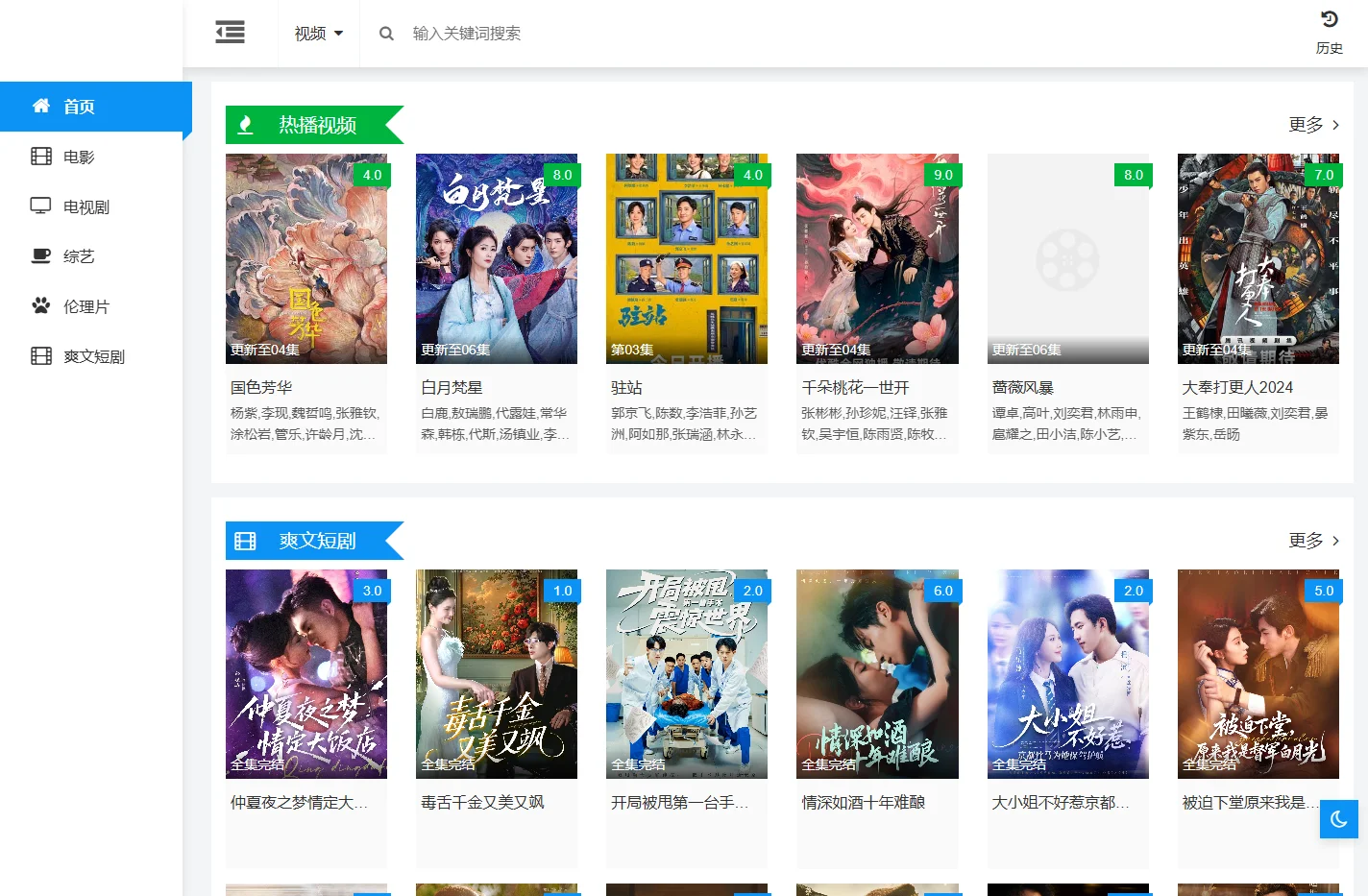
Task: Click the coffee cup icon beside 综艺
Action: pos(40,255)
